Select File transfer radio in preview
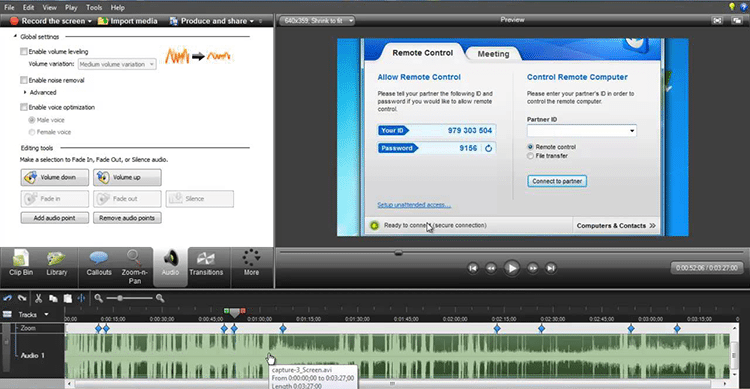The width and height of the screenshot is (750, 389). [x=530, y=156]
